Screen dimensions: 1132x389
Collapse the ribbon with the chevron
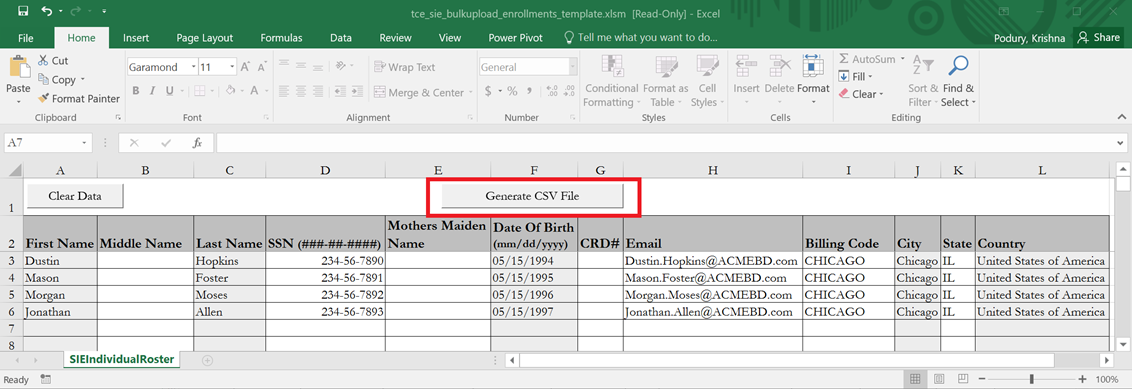tap(1121, 117)
